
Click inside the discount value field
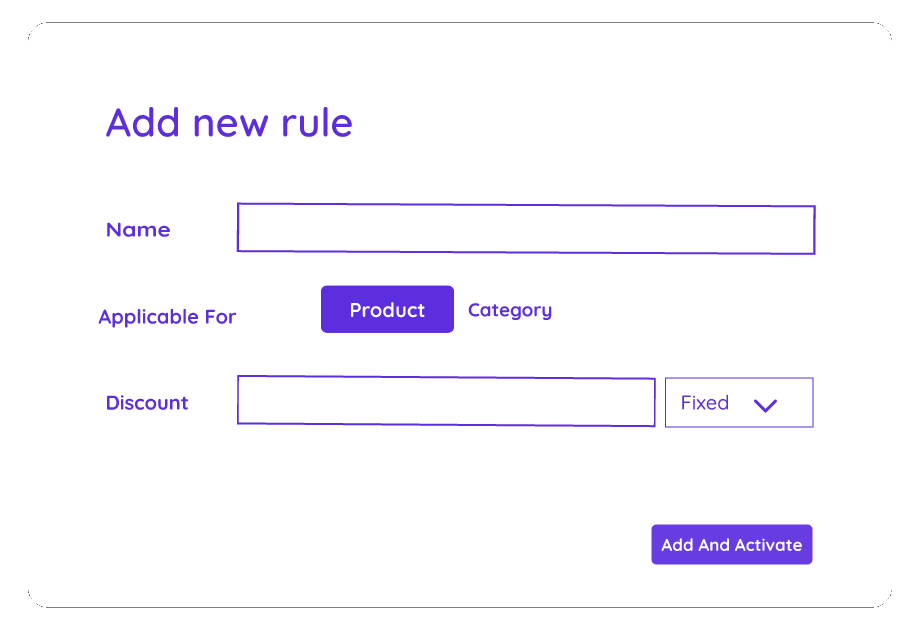tap(446, 402)
